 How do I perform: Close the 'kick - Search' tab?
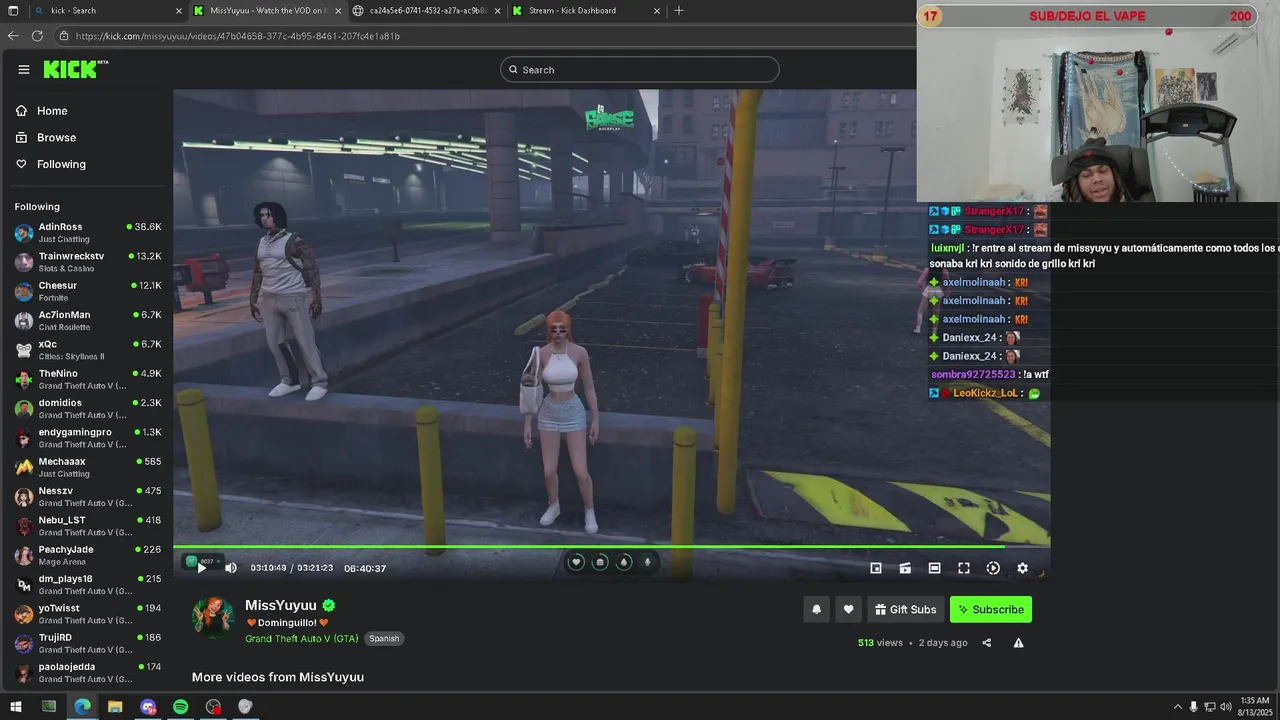click(x=179, y=11)
